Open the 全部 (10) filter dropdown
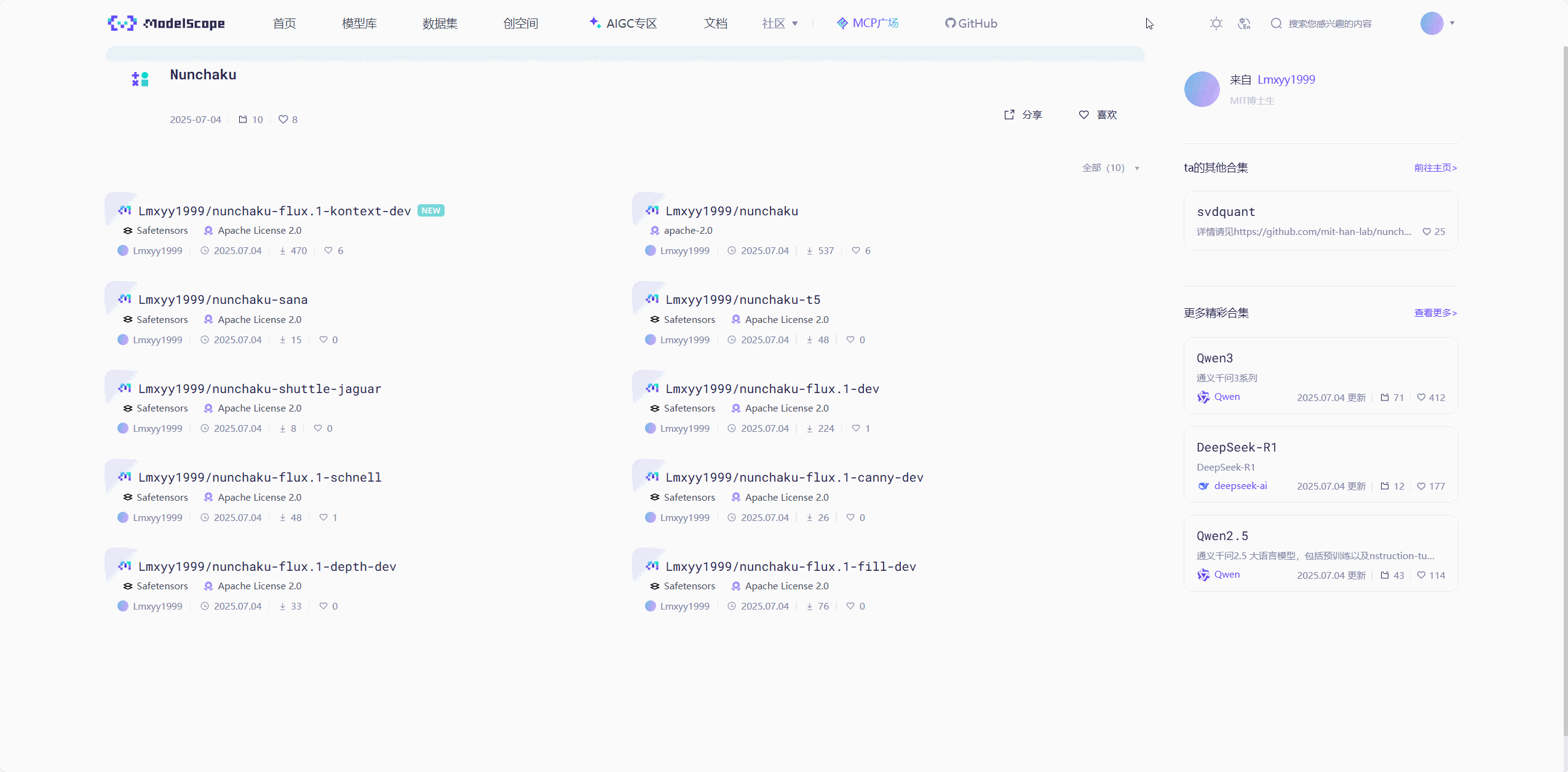This screenshot has height=772, width=1568. (1111, 168)
